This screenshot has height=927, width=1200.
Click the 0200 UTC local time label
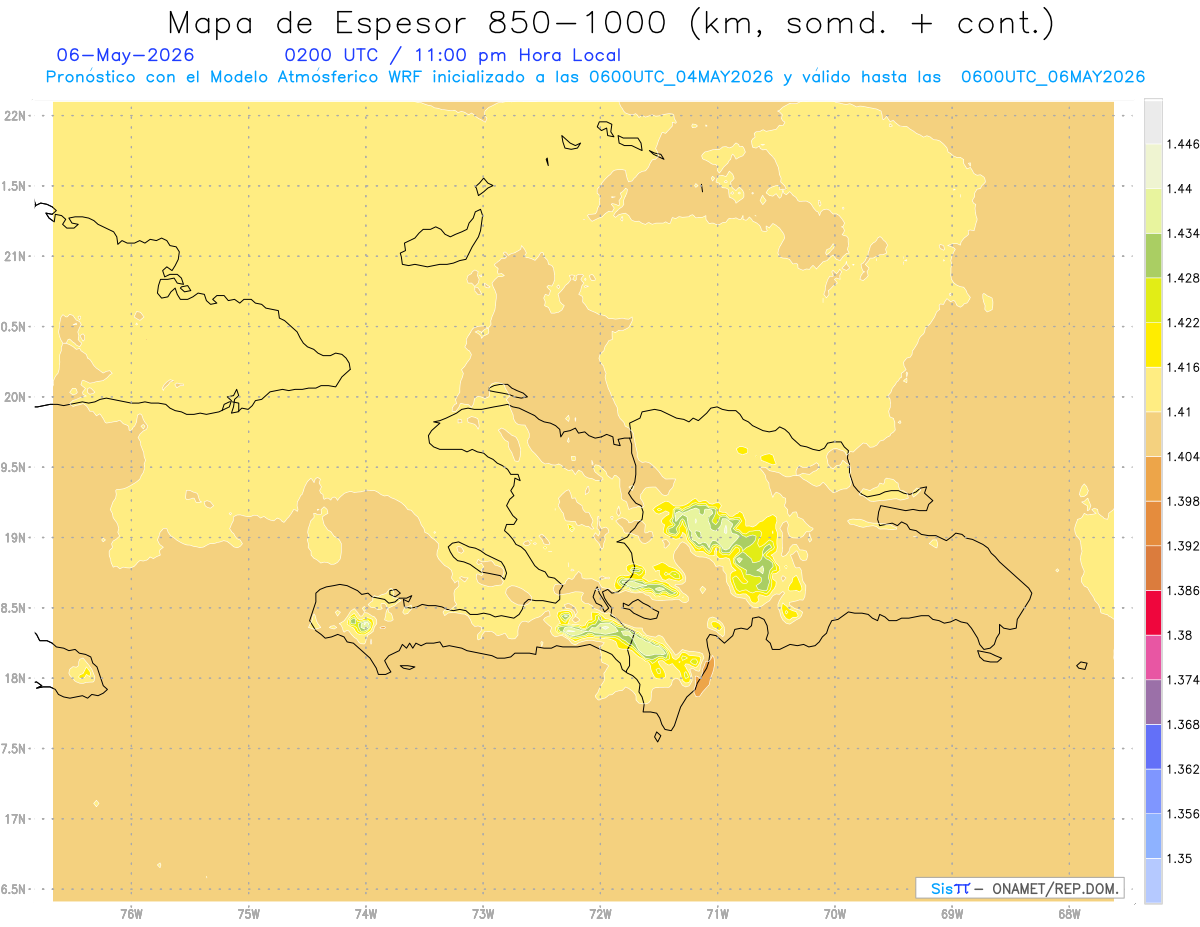tap(452, 55)
